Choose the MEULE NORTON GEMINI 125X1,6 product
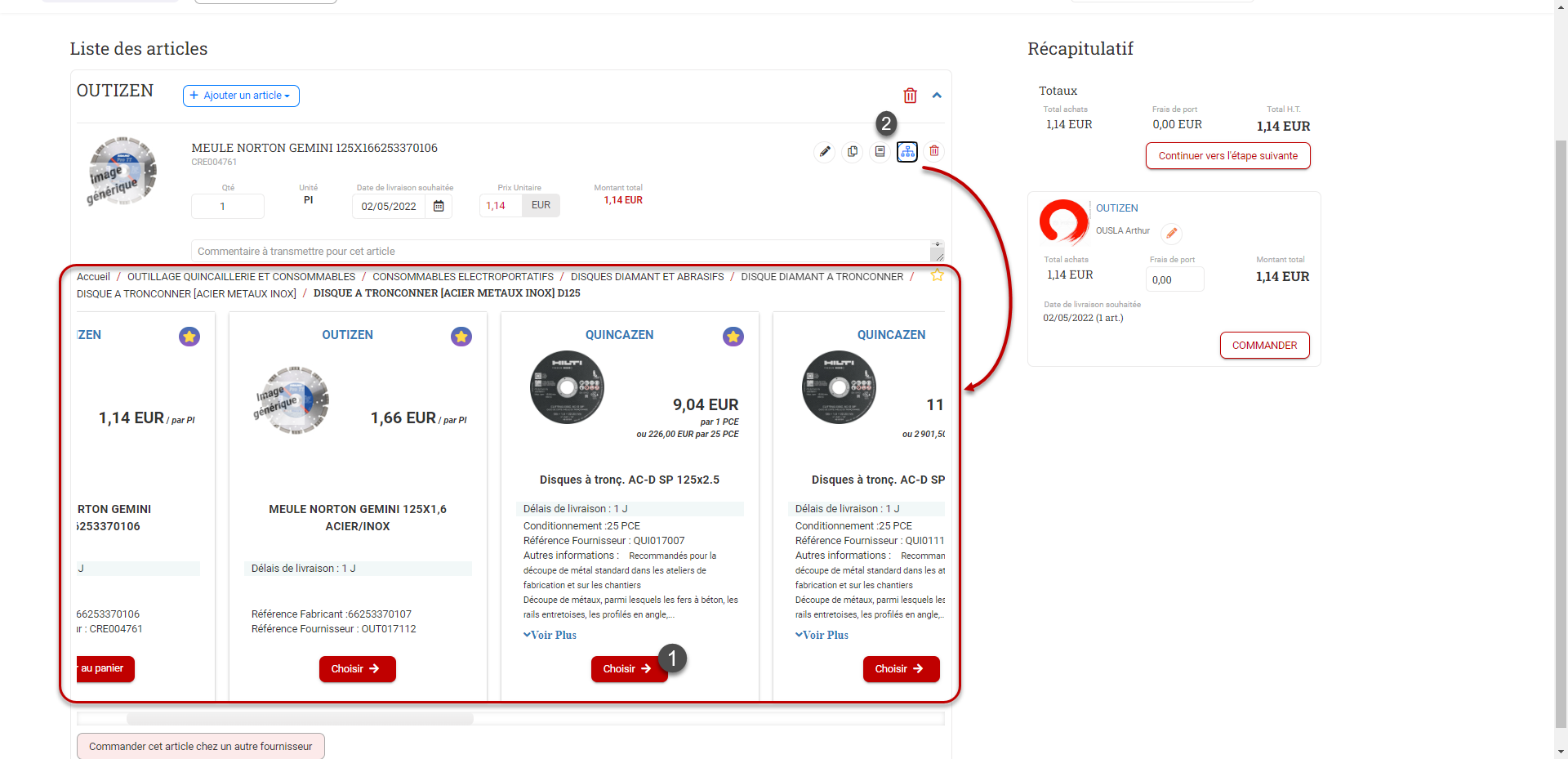The height and width of the screenshot is (759, 1568). tap(357, 669)
